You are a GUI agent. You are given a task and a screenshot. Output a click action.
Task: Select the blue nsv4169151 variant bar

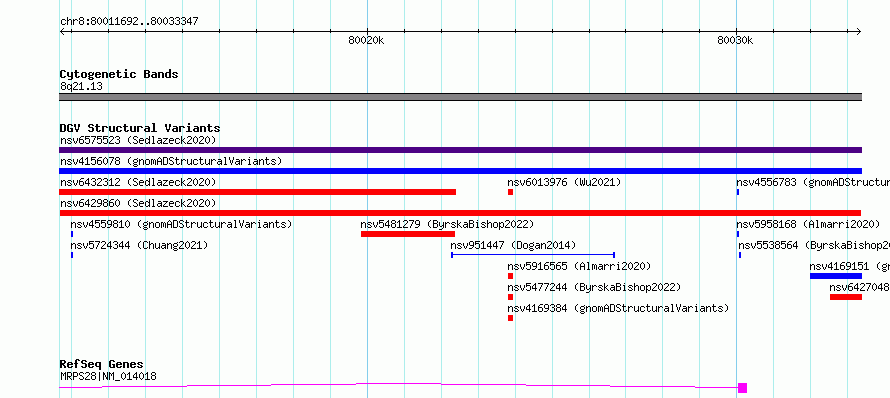pos(836,276)
